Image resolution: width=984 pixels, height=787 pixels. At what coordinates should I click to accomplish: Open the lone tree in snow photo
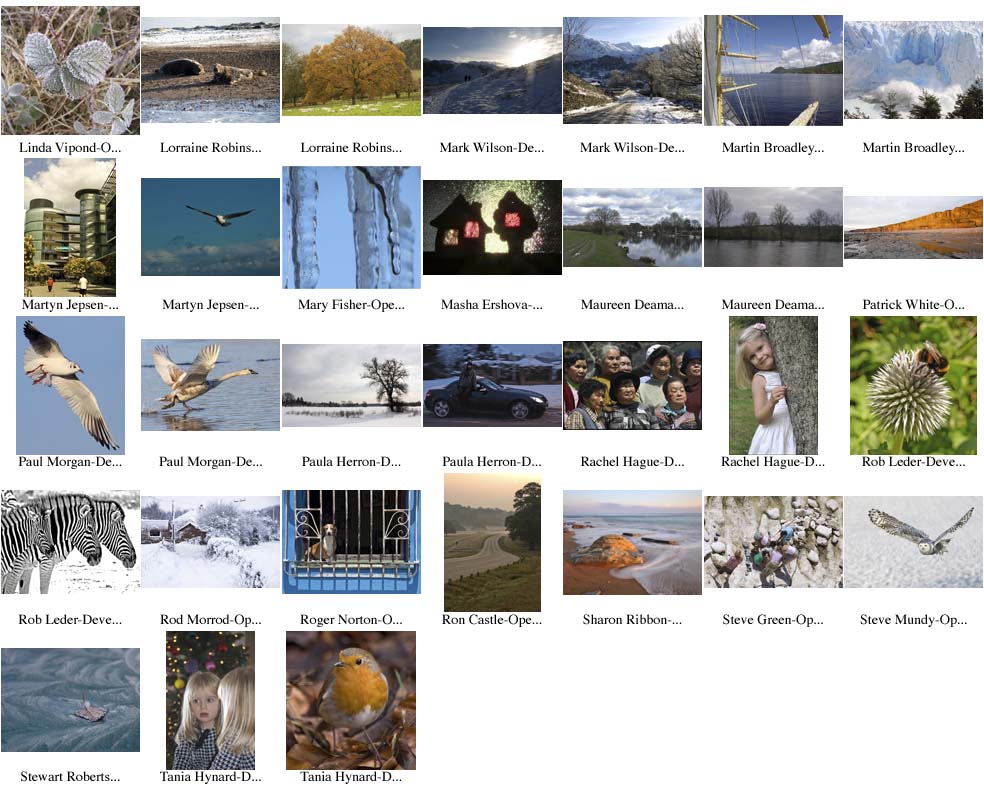(x=351, y=385)
